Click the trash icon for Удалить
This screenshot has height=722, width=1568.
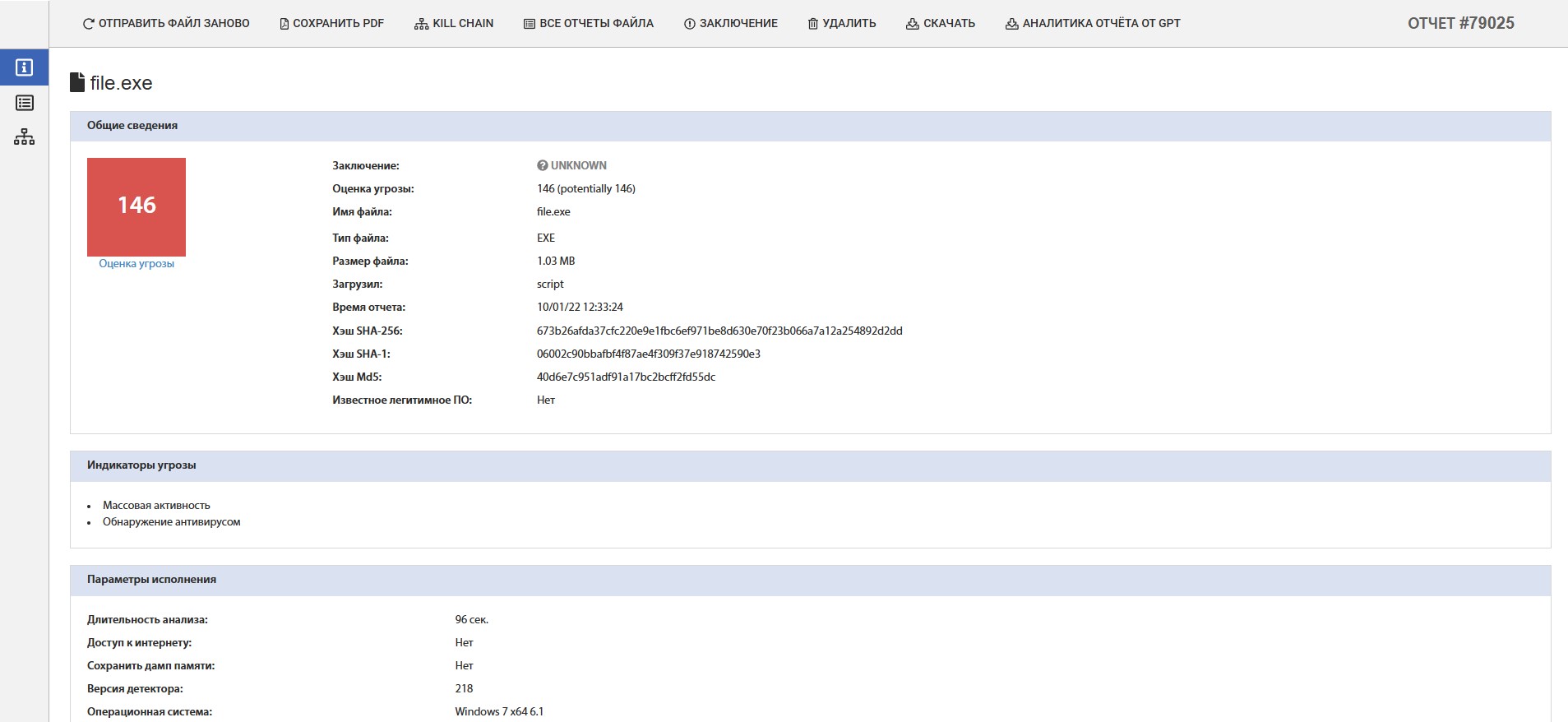(813, 24)
